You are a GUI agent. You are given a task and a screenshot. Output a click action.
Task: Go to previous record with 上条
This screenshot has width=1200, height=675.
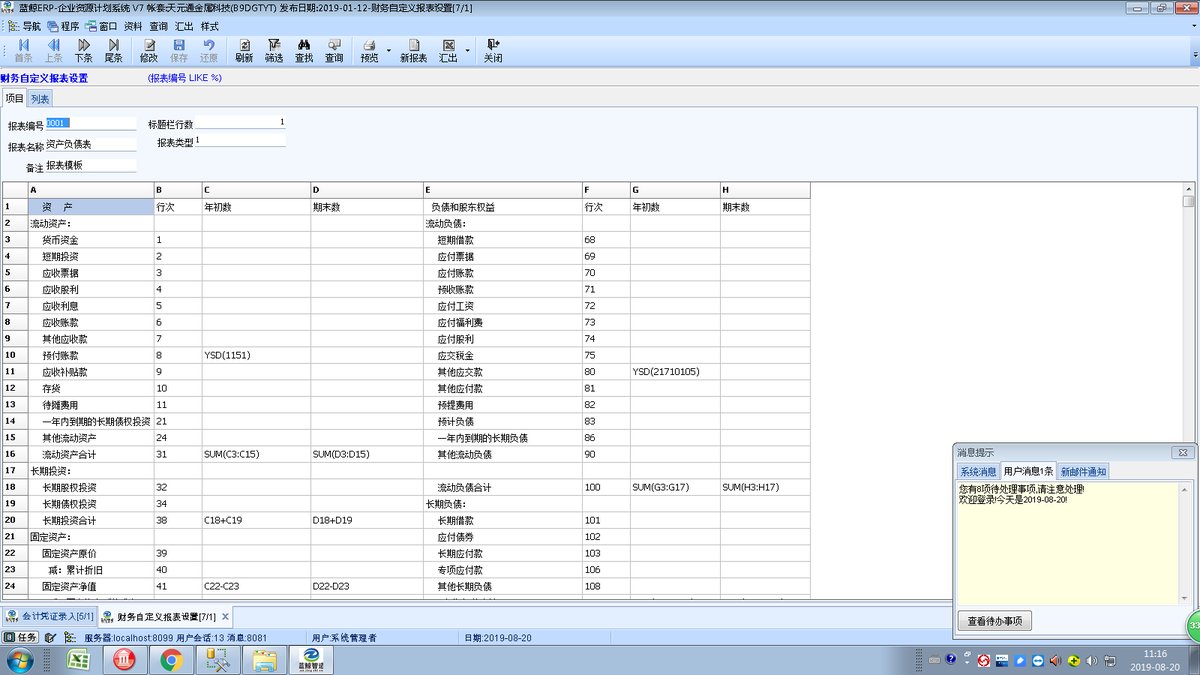54,51
